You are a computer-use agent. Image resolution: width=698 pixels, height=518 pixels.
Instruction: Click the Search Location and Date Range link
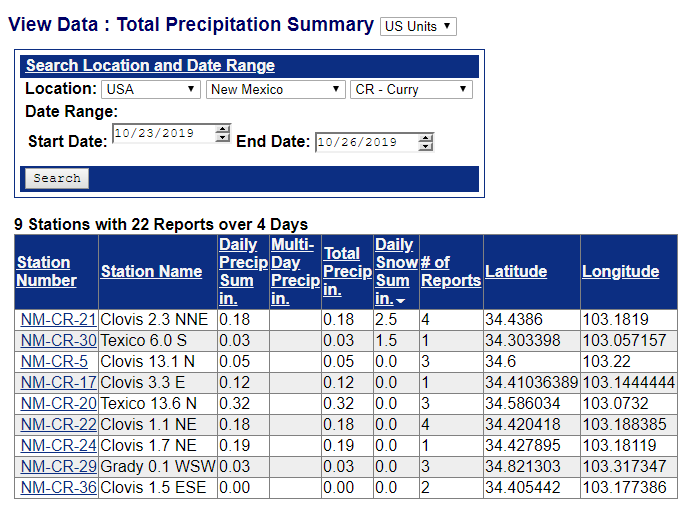[x=150, y=65]
